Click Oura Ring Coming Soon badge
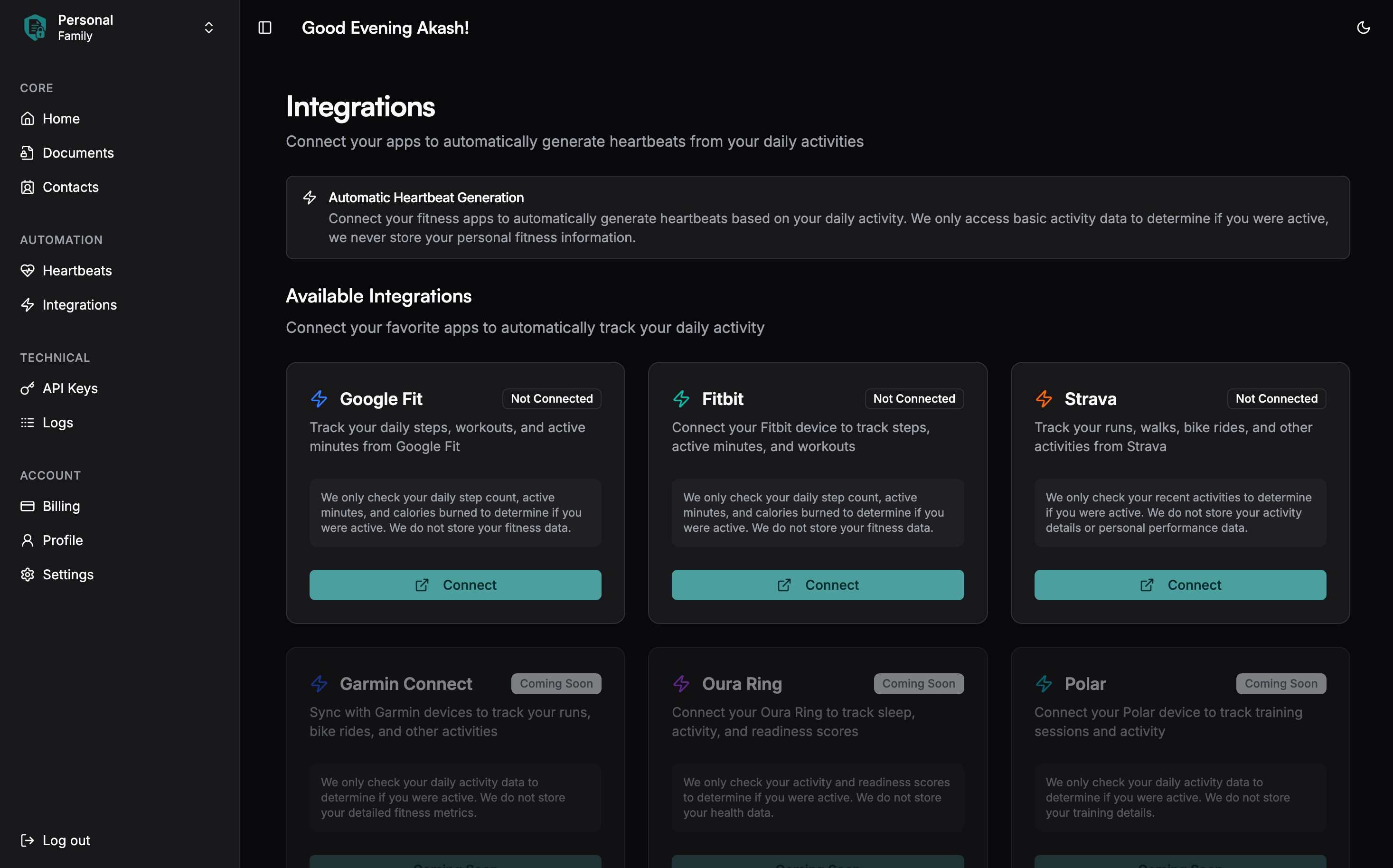Viewport: 1393px width, 868px height. tap(919, 684)
